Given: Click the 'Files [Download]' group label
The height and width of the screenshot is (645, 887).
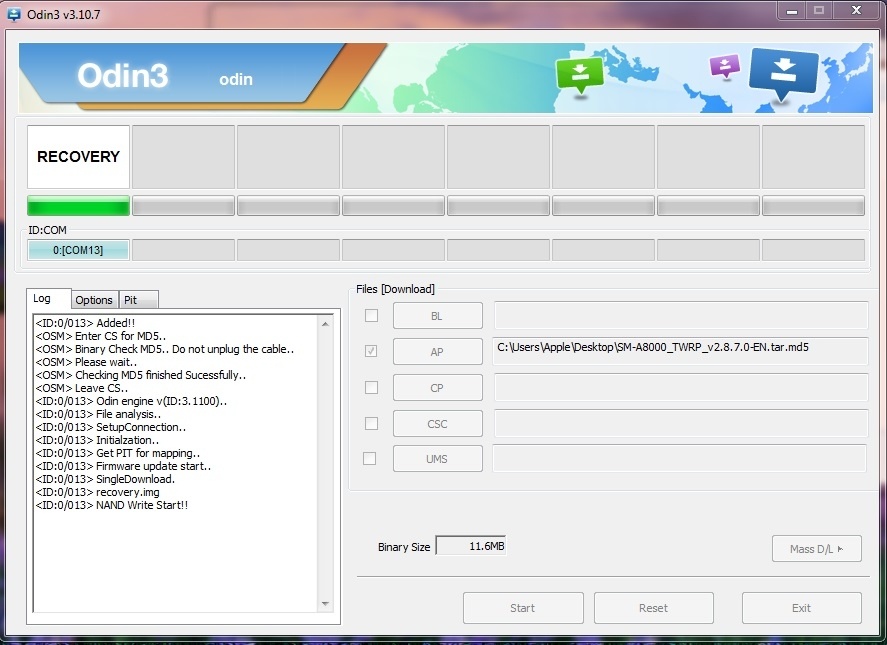Looking at the screenshot, I should click(395, 289).
